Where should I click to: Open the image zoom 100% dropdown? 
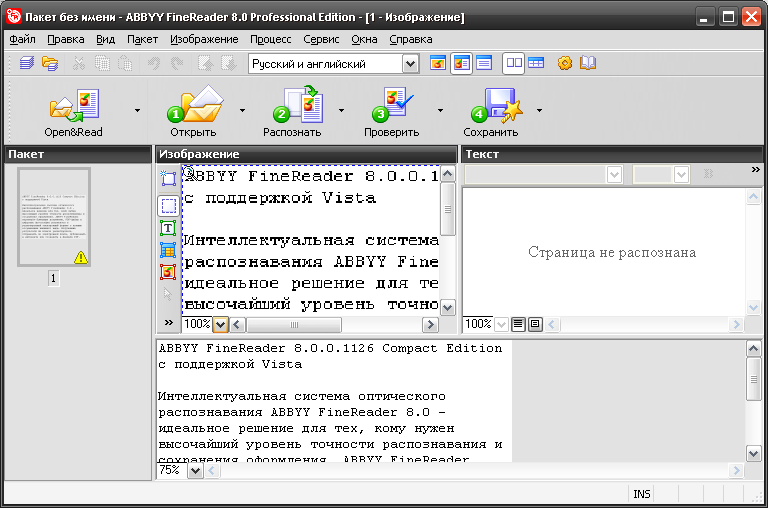coord(220,324)
